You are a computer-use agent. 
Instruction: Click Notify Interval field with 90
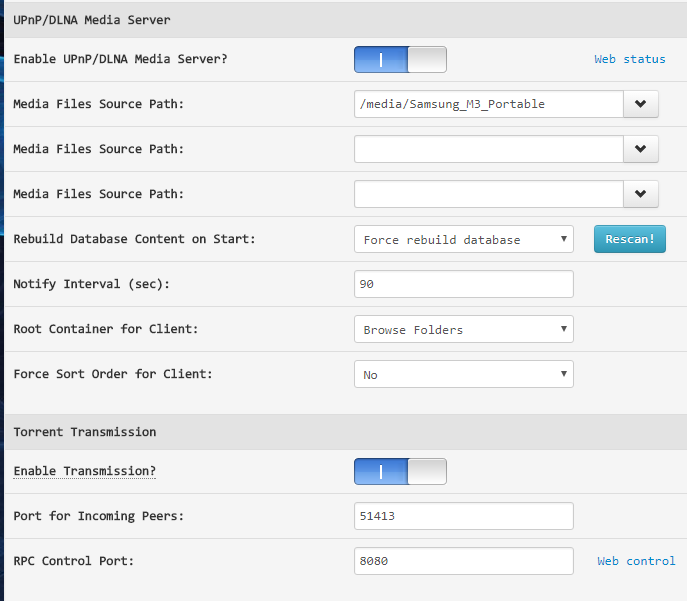[464, 284]
